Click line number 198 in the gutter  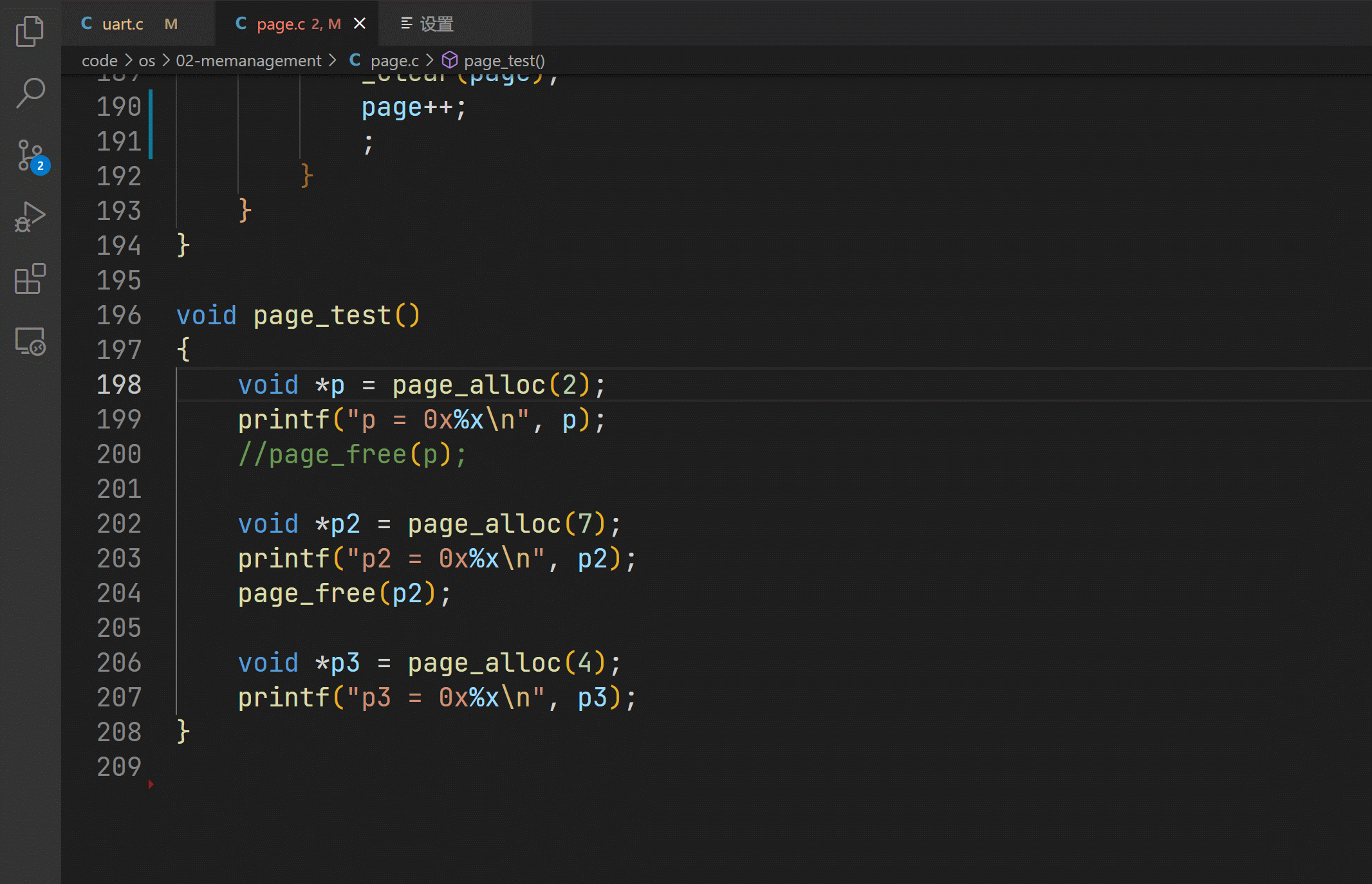point(119,384)
